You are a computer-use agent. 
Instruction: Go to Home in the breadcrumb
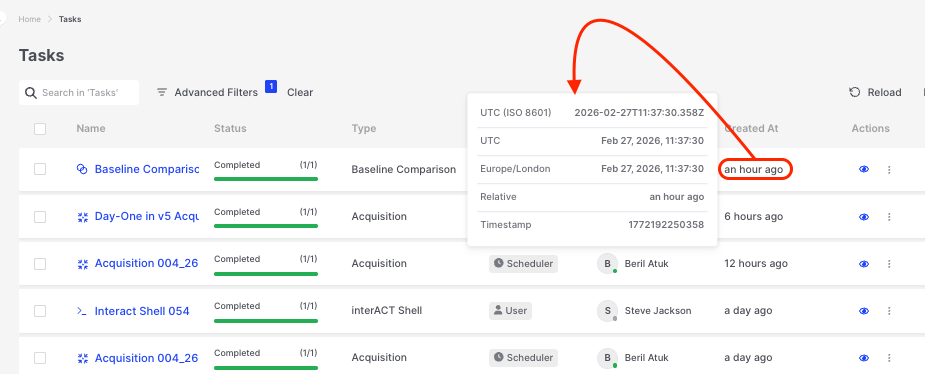point(29,19)
